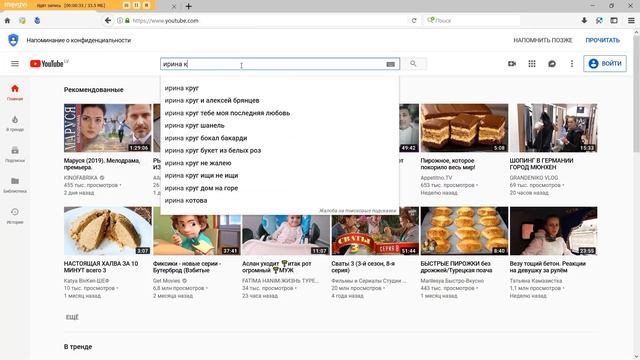640x360 pixels.
Task: Open В тренде in the sidebar
Action: (15, 123)
